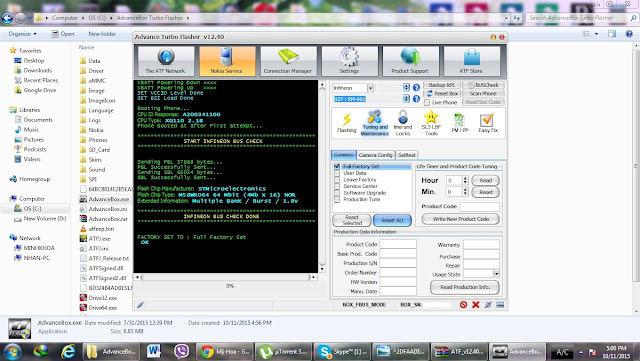Click the Hour value spinner arrows

pyautogui.click(x=465, y=180)
